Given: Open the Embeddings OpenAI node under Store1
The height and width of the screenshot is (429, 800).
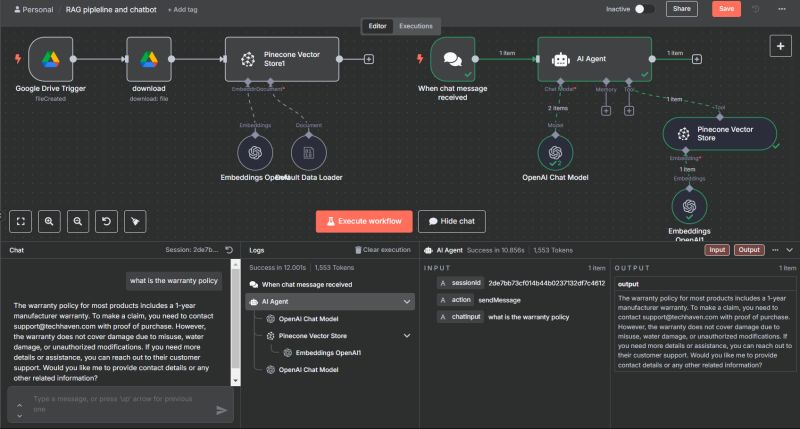Looking at the screenshot, I should (255, 153).
